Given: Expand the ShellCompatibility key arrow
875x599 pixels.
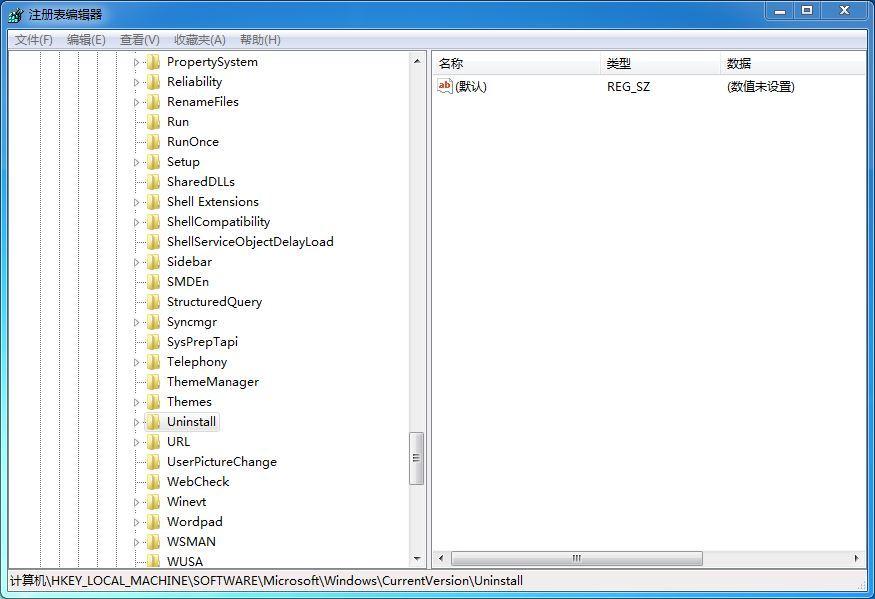Looking at the screenshot, I should coord(137,223).
